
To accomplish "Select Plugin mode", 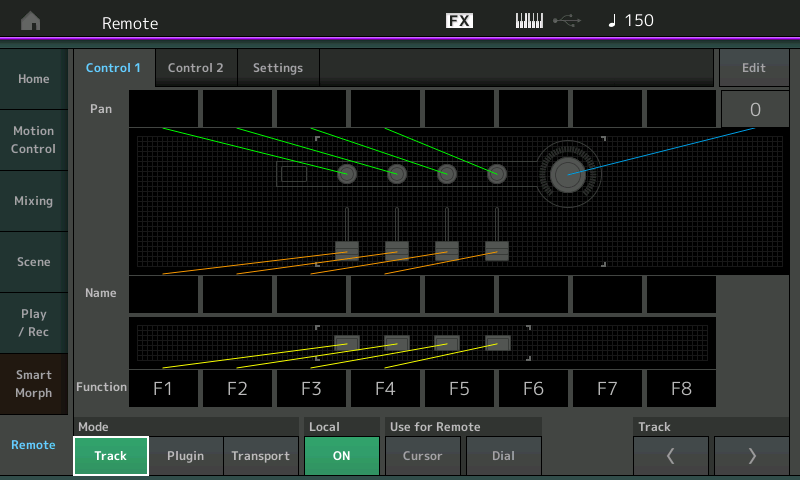I will click(x=185, y=456).
